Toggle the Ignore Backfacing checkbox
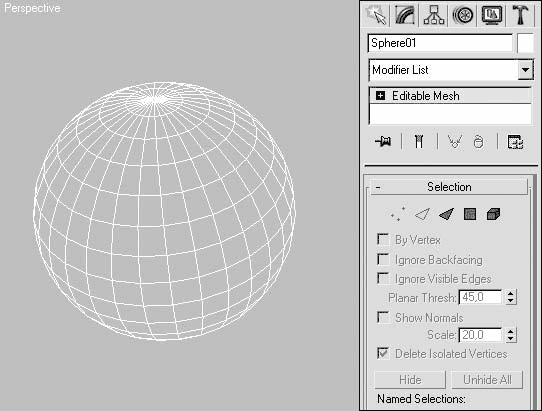 [x=383, y=259]
